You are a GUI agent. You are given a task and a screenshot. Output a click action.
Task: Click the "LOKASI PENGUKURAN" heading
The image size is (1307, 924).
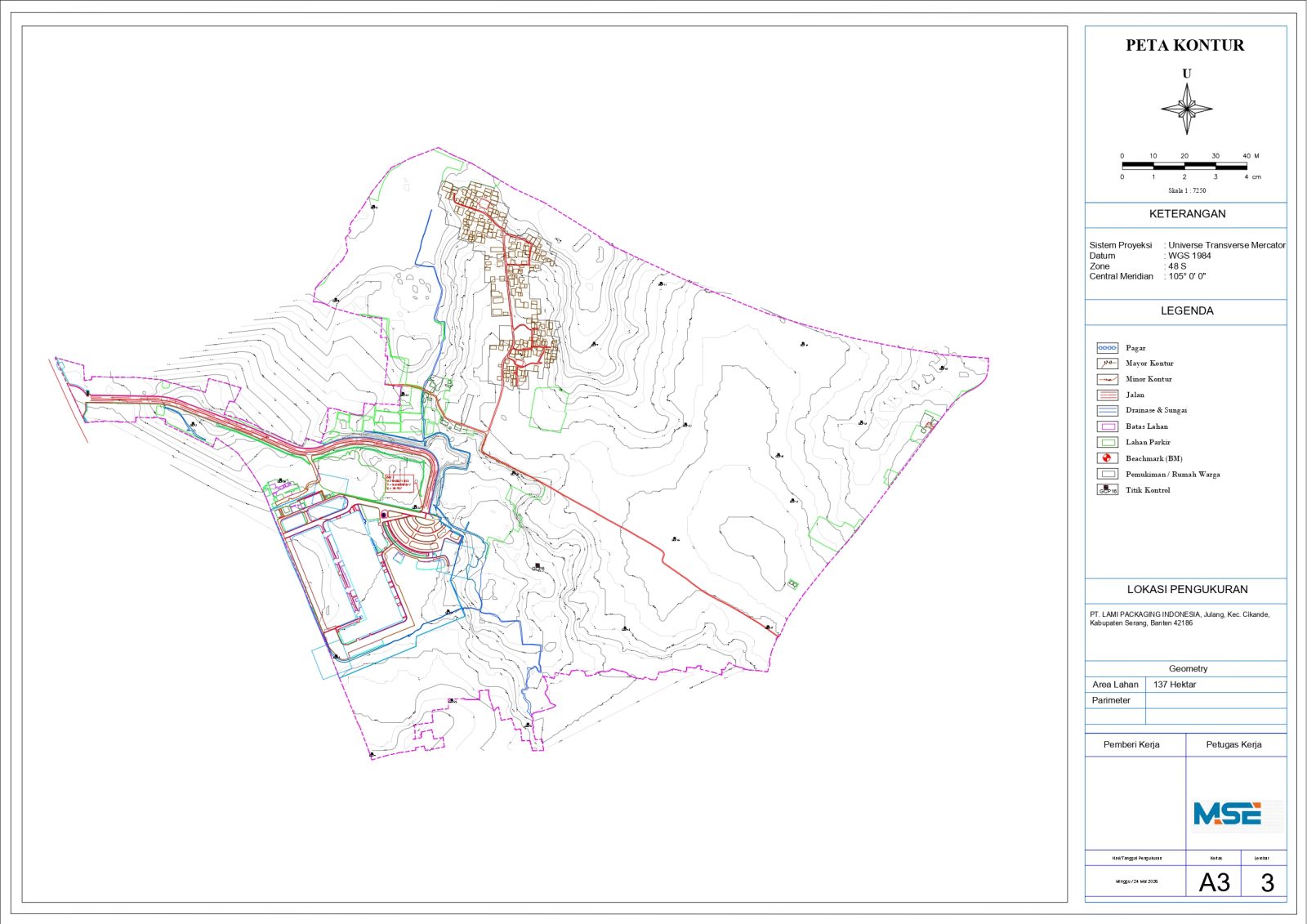(x=1187, y=589)
